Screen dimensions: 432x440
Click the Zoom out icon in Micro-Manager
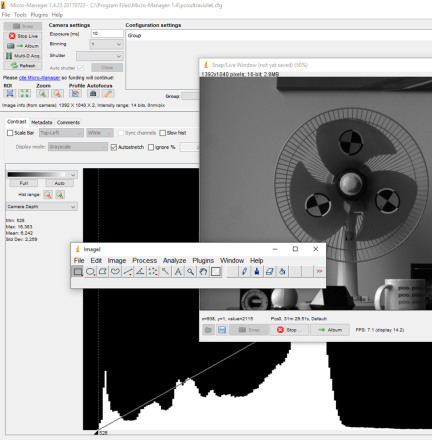tap(57, 94)
